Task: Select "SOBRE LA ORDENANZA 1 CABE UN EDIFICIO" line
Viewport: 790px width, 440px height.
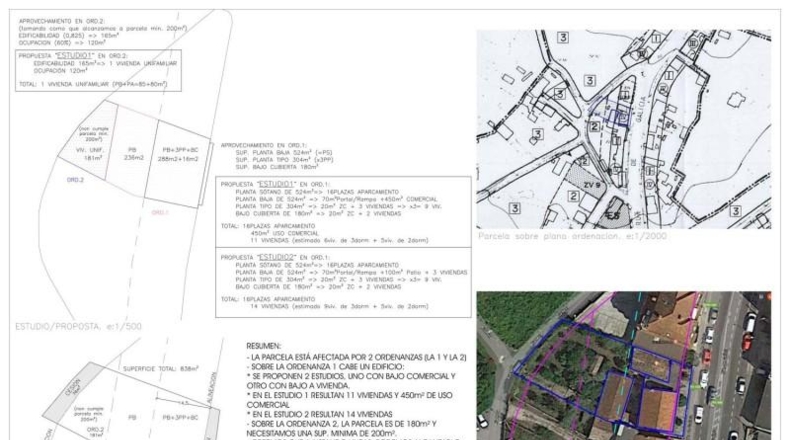Action: [325, 367]
